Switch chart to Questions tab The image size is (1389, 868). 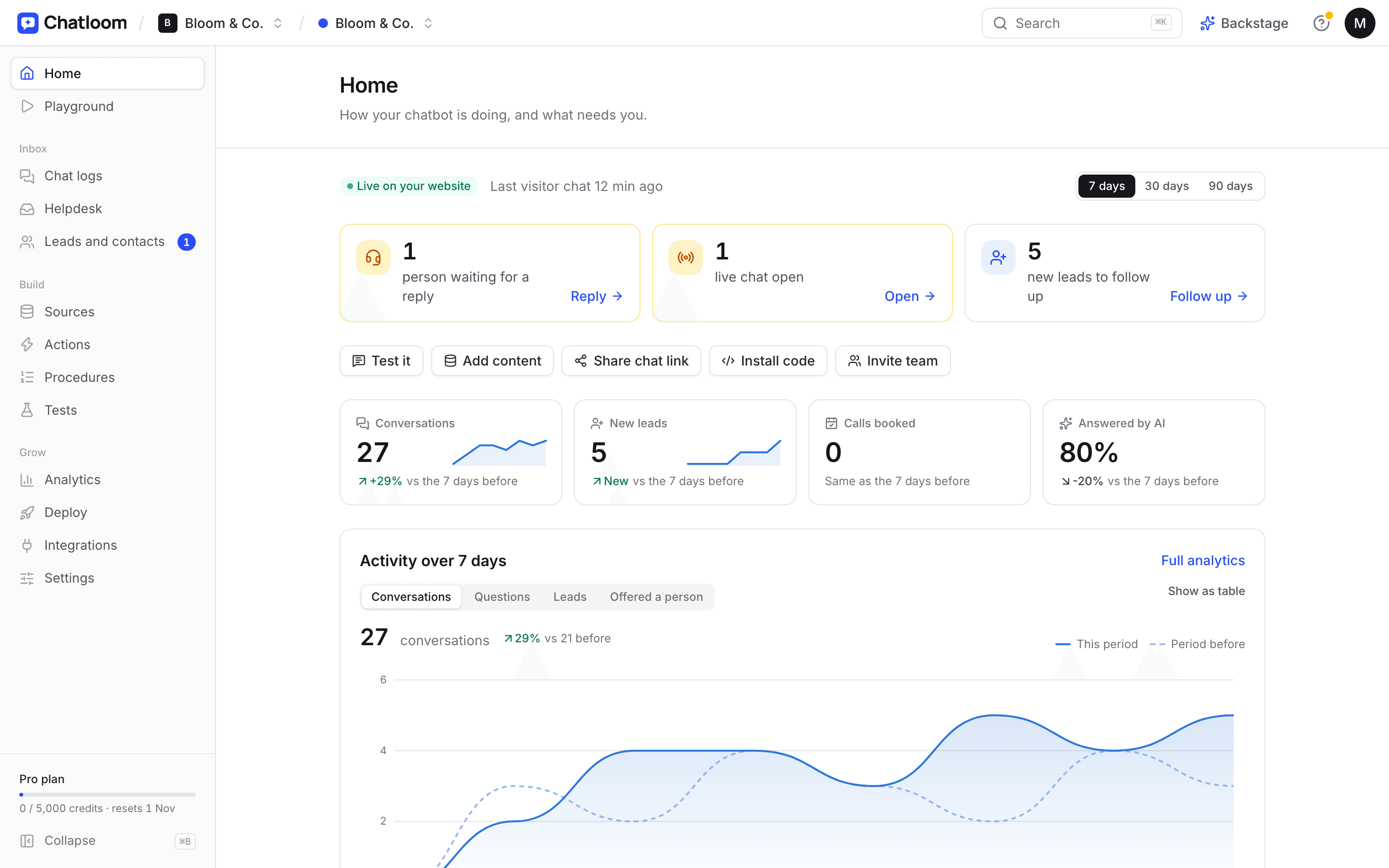coord(502,597)
